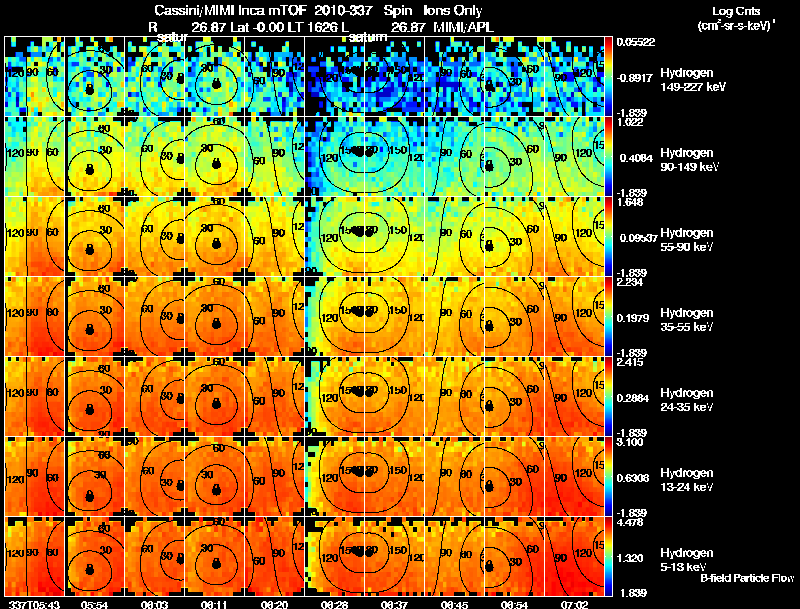This screenshot has width=800, height=609.
Task: Open the Hydrogen 13-24 keV image at 07:02
Action: tap(574, 477)
